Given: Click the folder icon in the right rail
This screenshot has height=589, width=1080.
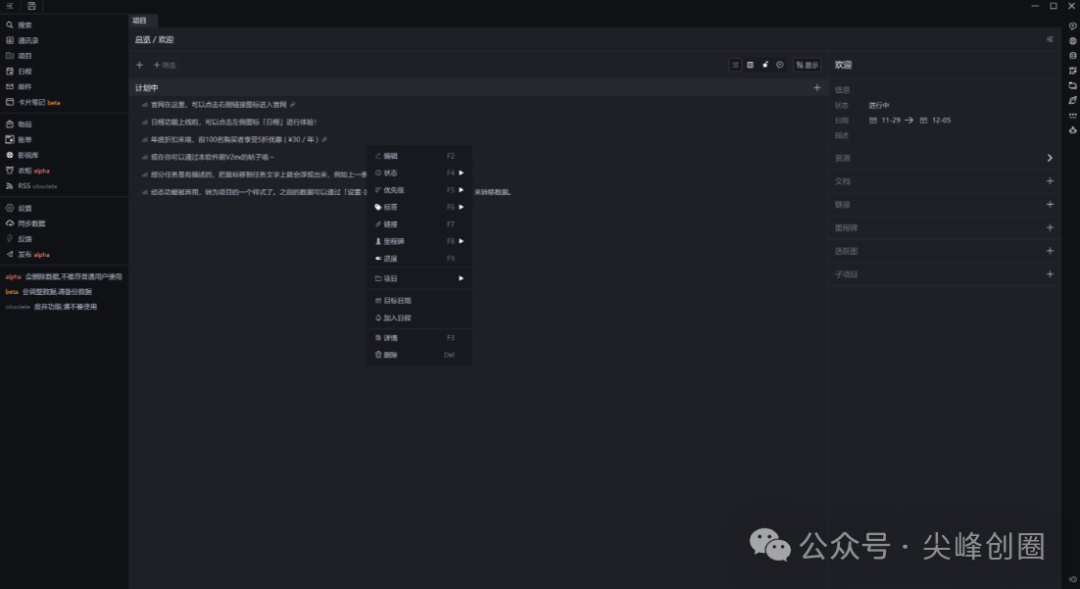Looking at the screenshot, I should point(1072,85).
